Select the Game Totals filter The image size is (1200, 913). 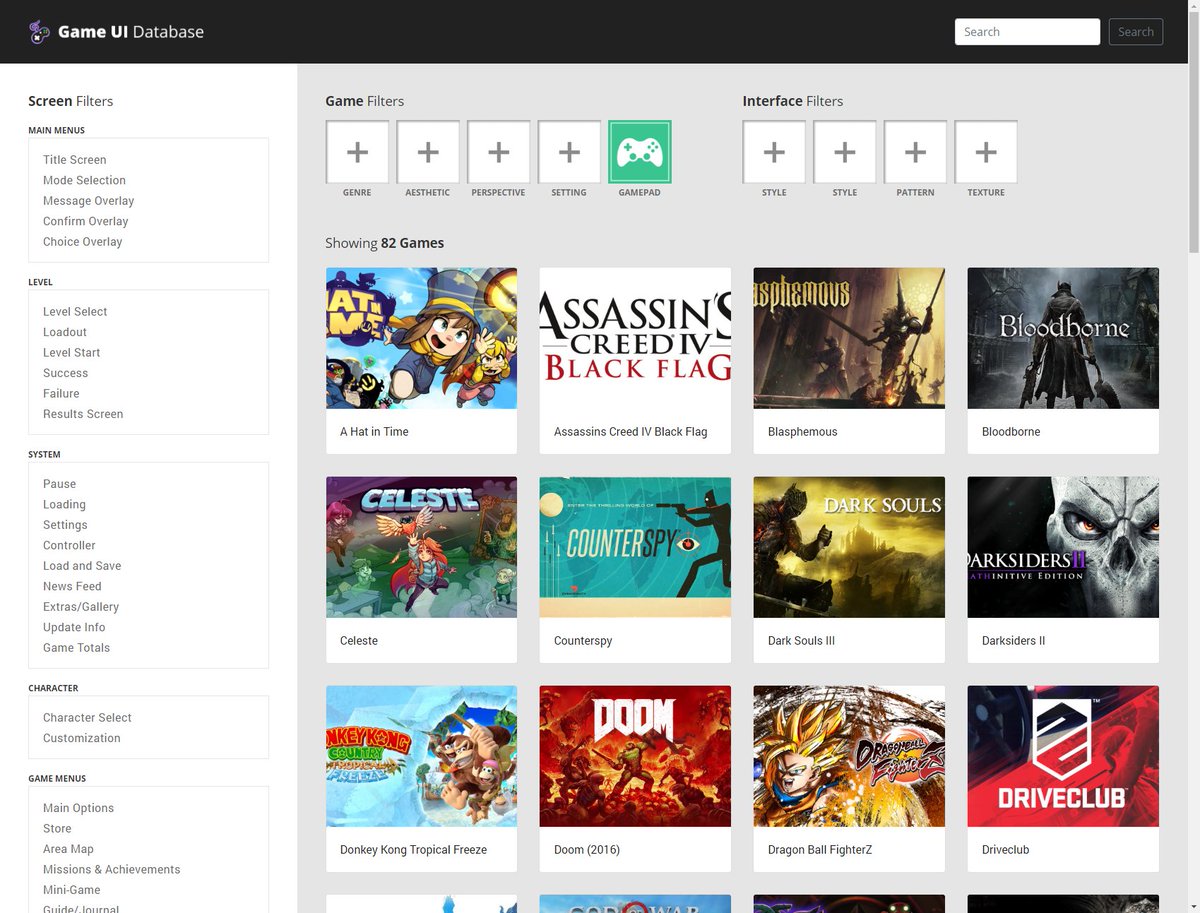pos(76,648)
